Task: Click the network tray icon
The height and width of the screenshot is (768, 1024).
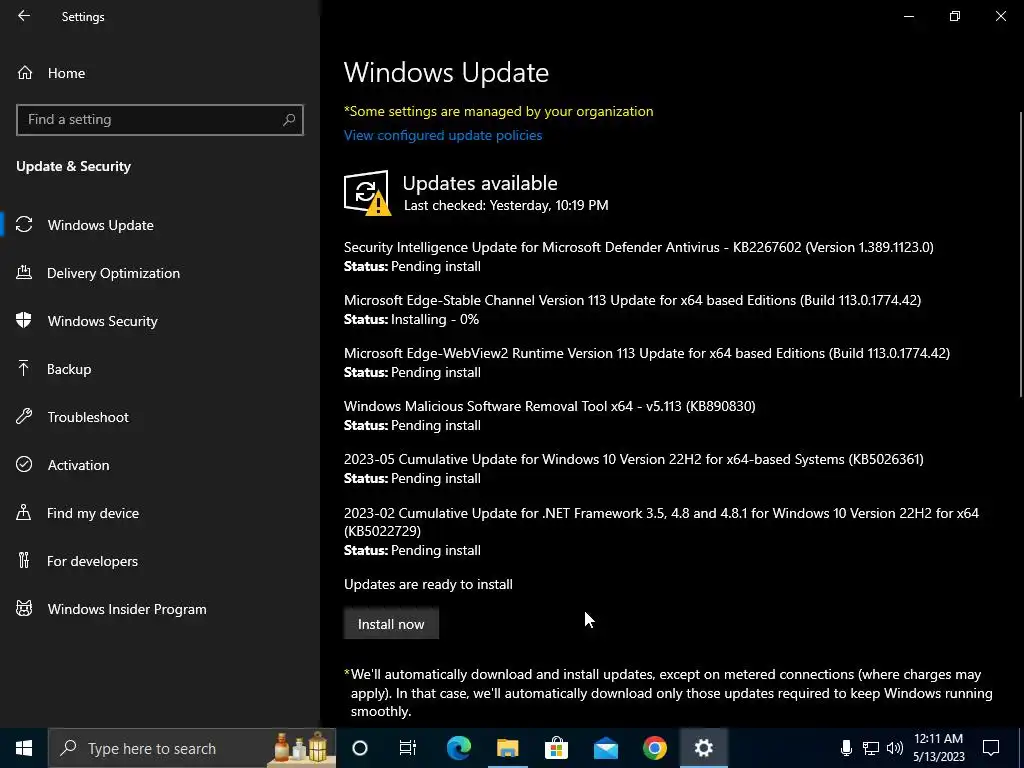Action: point(871,748)
